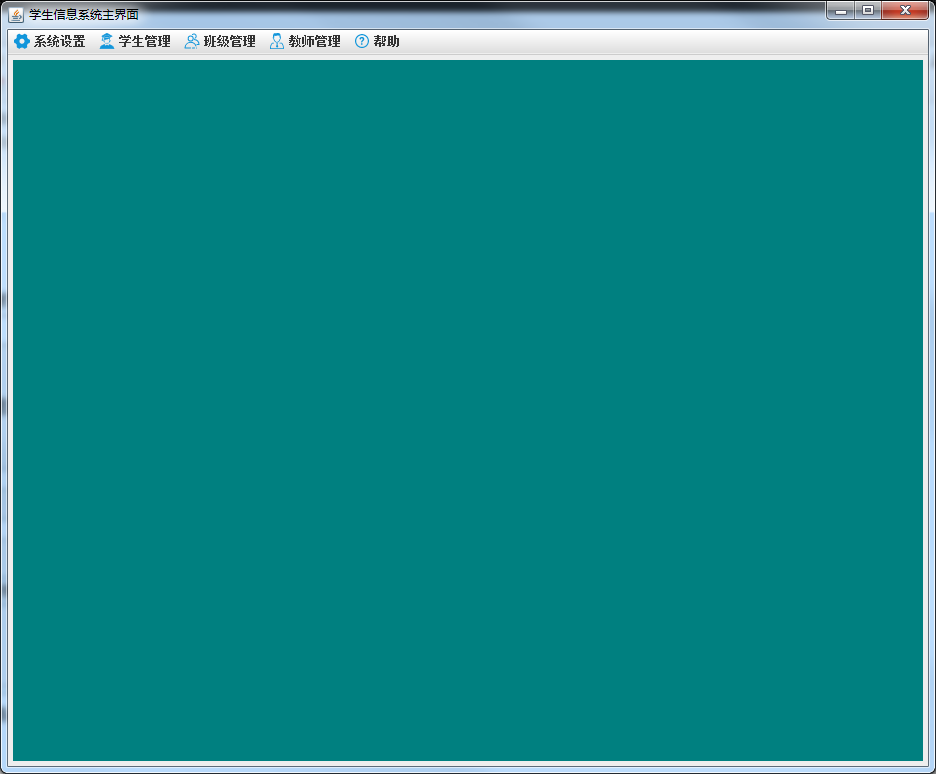936x774 pixels.
Task: Maximize the 学生信息系统 window
Action: pos(868,10)
